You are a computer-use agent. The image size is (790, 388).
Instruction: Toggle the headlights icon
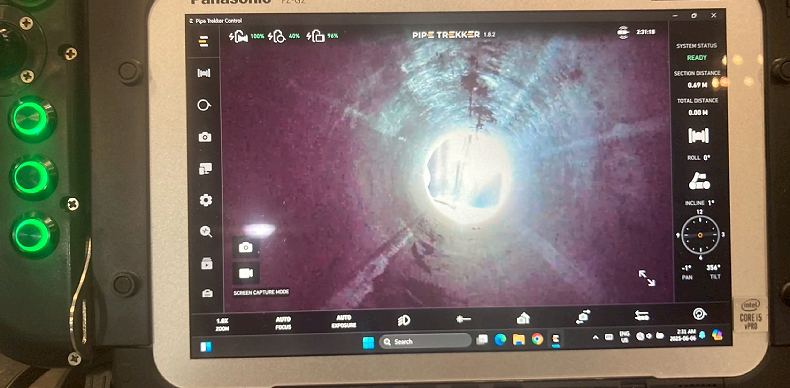[x=404, y=320]
